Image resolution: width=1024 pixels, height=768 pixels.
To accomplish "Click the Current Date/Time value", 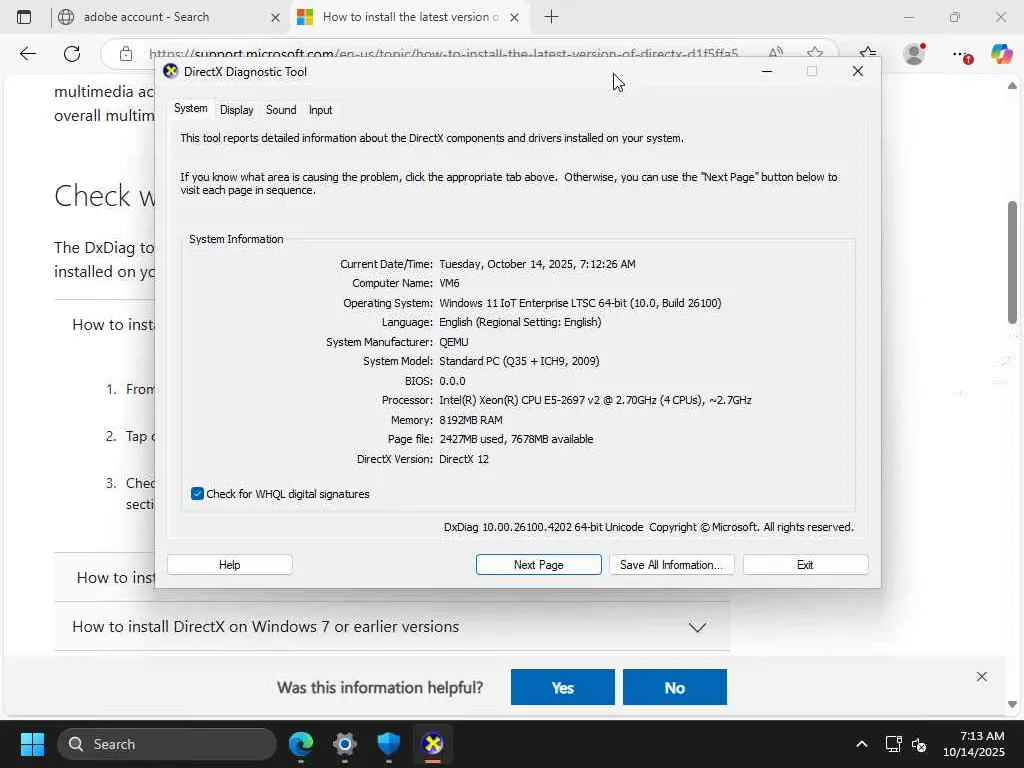I will (537, 264).
